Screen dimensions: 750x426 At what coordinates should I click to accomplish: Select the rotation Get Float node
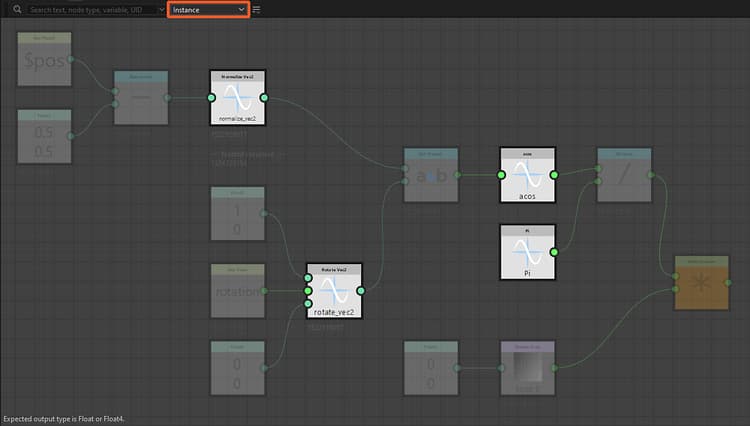coord(238,291)
